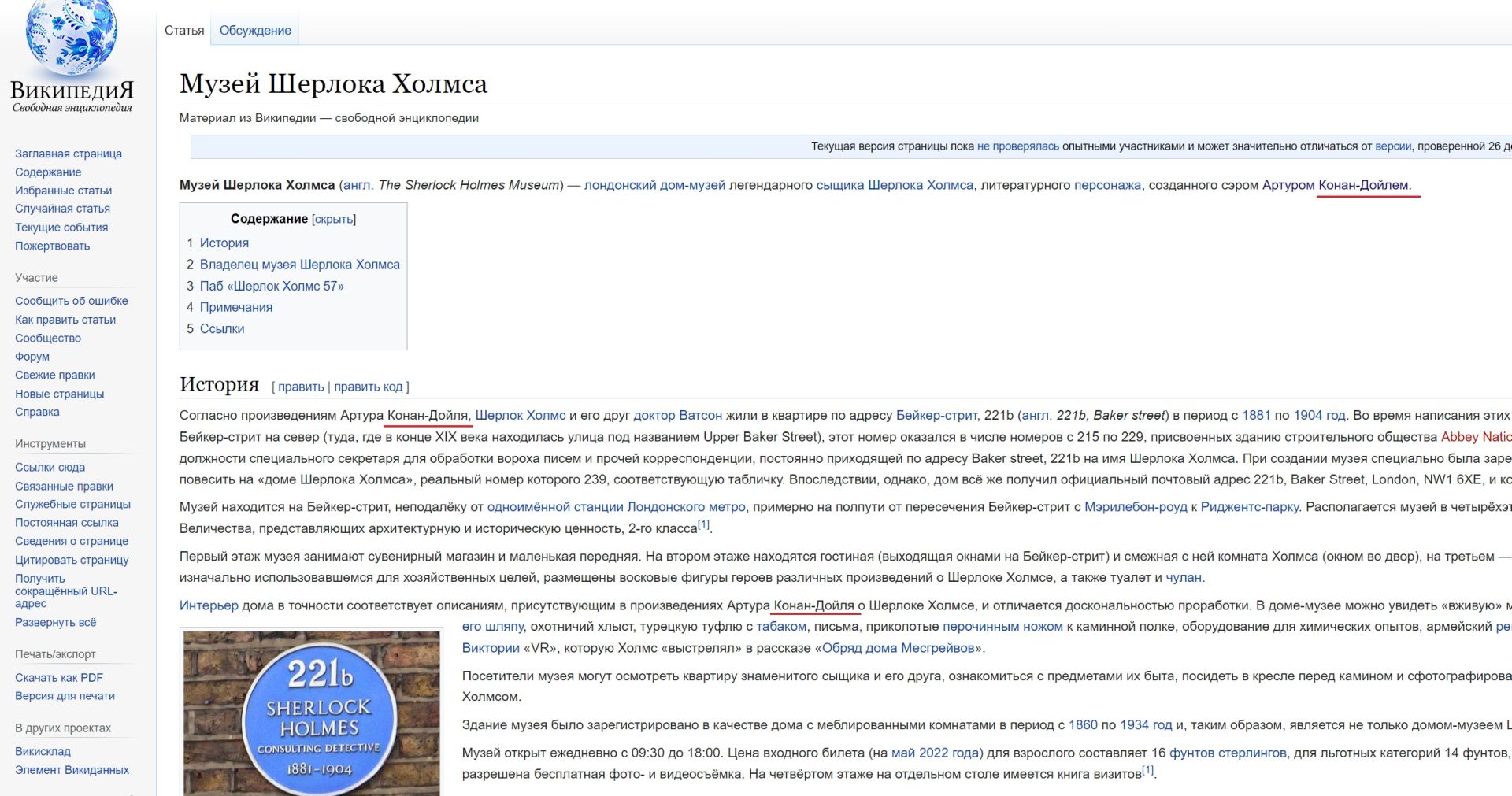Open Элемент Викиданных
The image size is (1512, 796).
72,770
